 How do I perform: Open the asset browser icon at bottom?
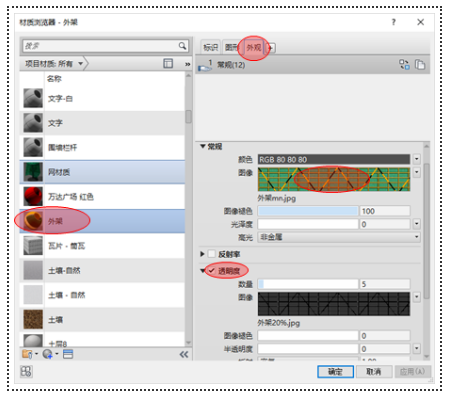pos(68,354)
